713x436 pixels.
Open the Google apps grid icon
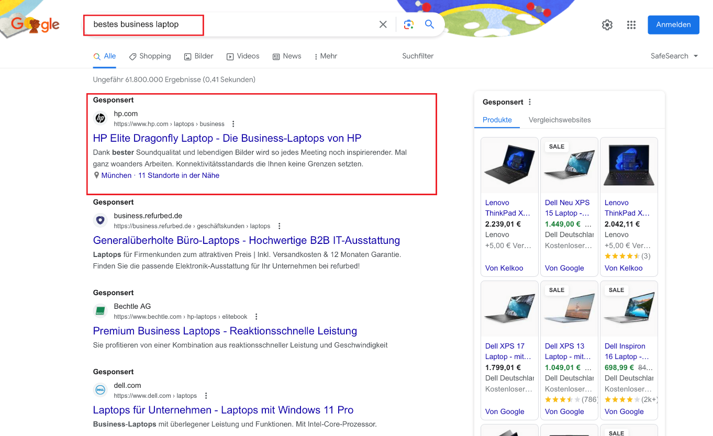point(631,25)
